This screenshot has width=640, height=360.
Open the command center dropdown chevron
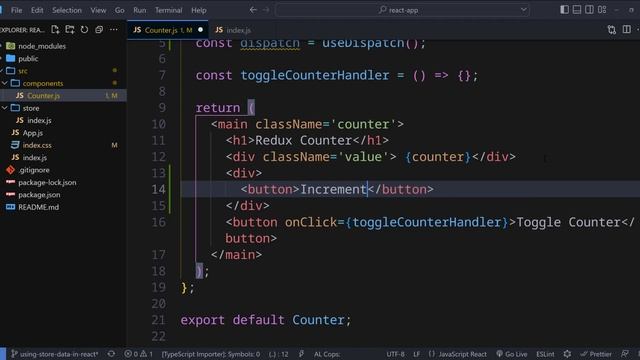click(x=523, y=10)
